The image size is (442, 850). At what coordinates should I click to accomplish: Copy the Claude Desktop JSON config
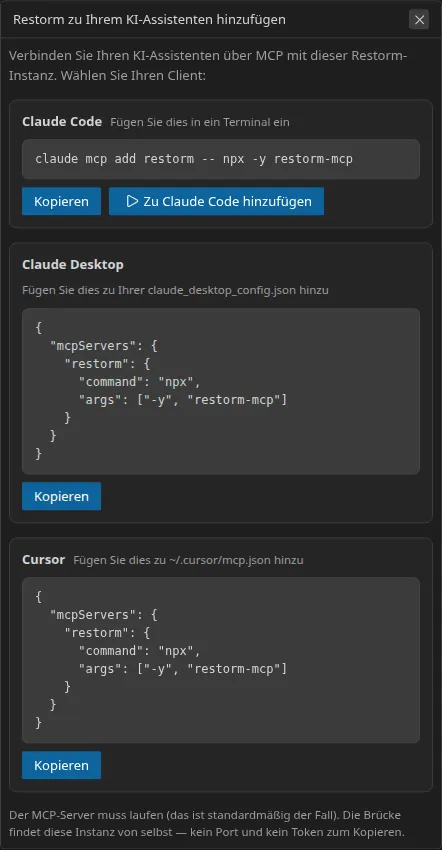click(x=61, y=496)
